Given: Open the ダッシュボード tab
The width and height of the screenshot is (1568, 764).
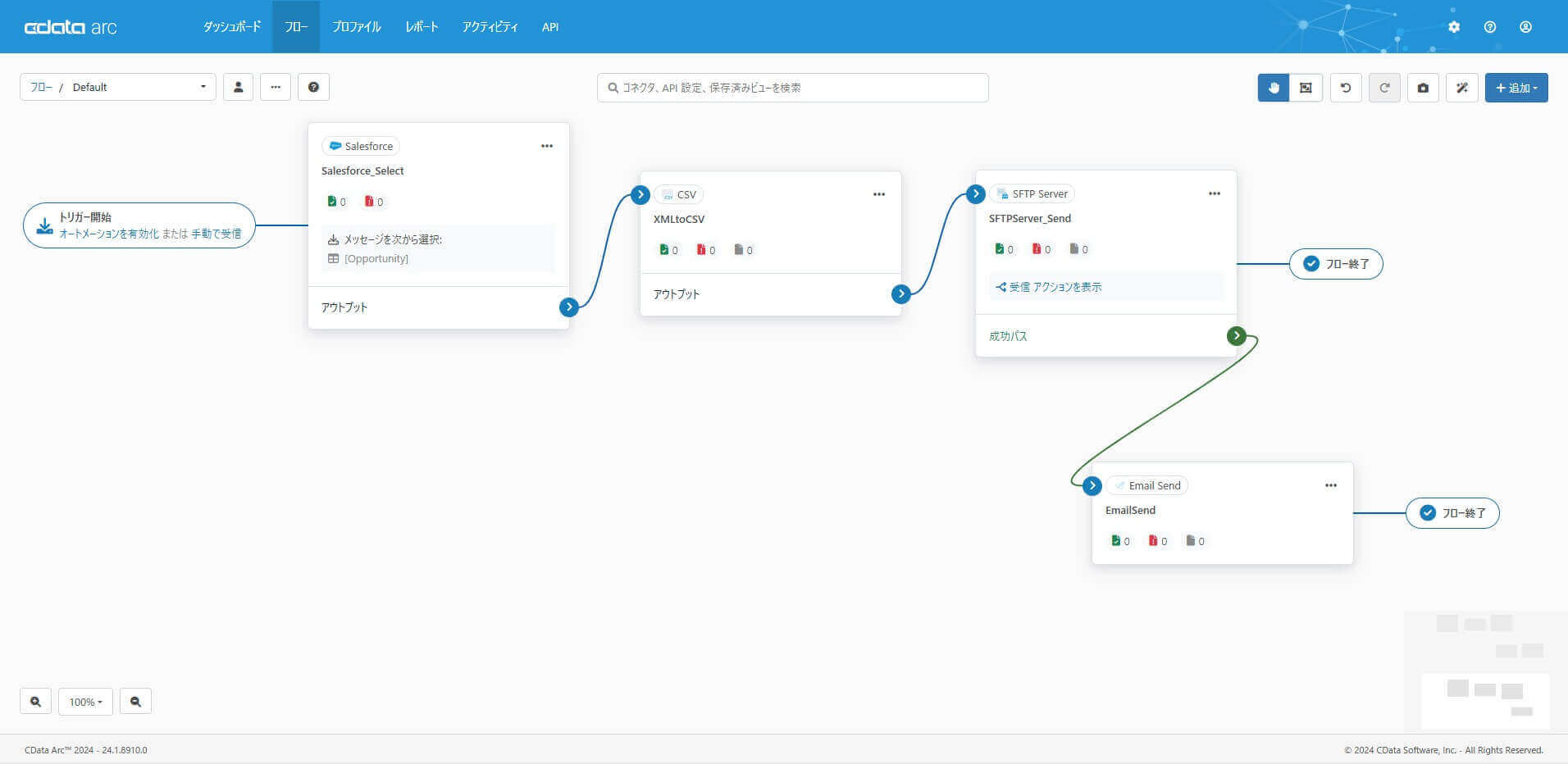Looking at the screenshot, I should [232, 27].
